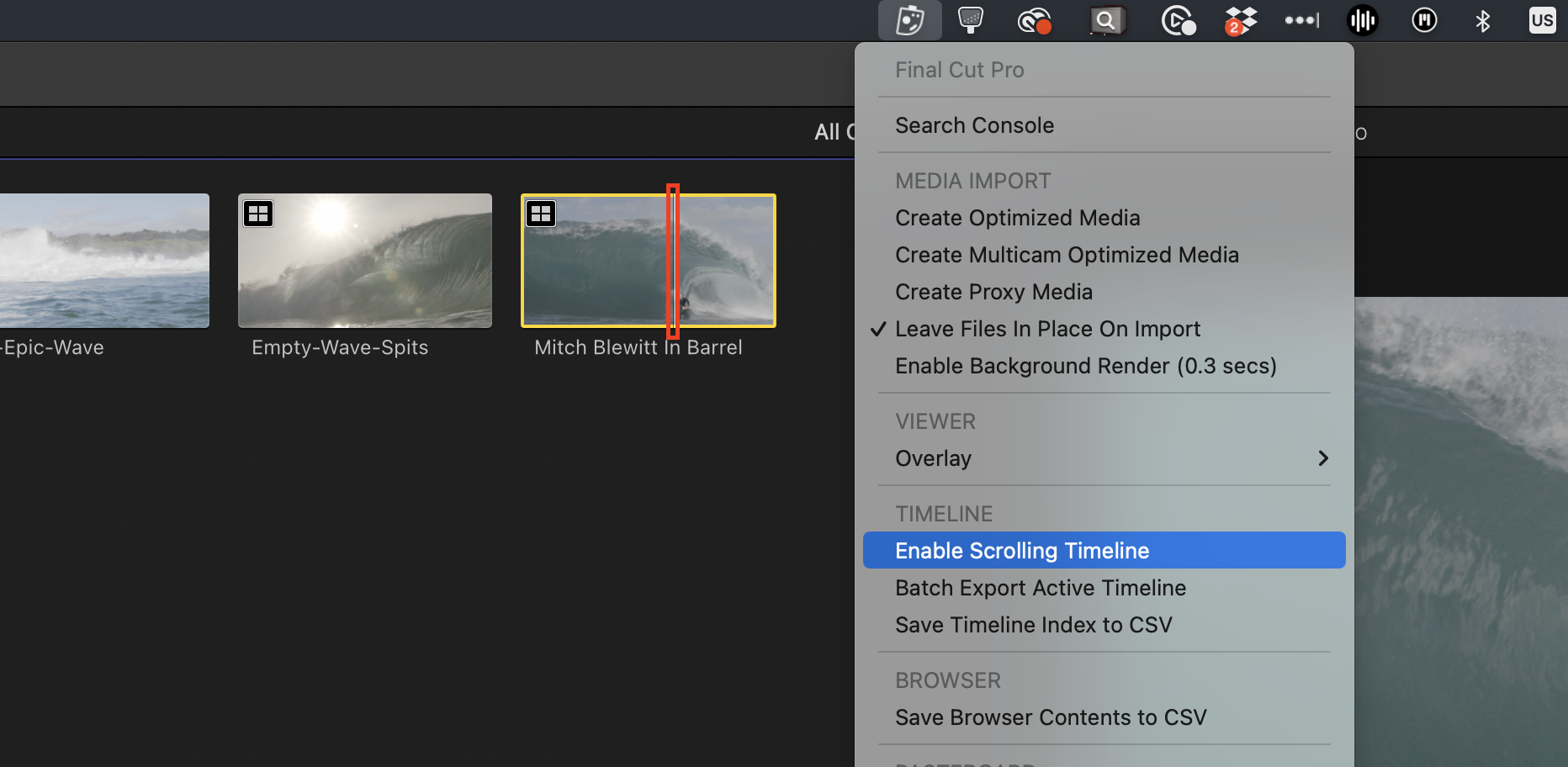Click the Epic-Wave clip name
The height and width of the screenshot is (767, 1568).
(52, 347)
